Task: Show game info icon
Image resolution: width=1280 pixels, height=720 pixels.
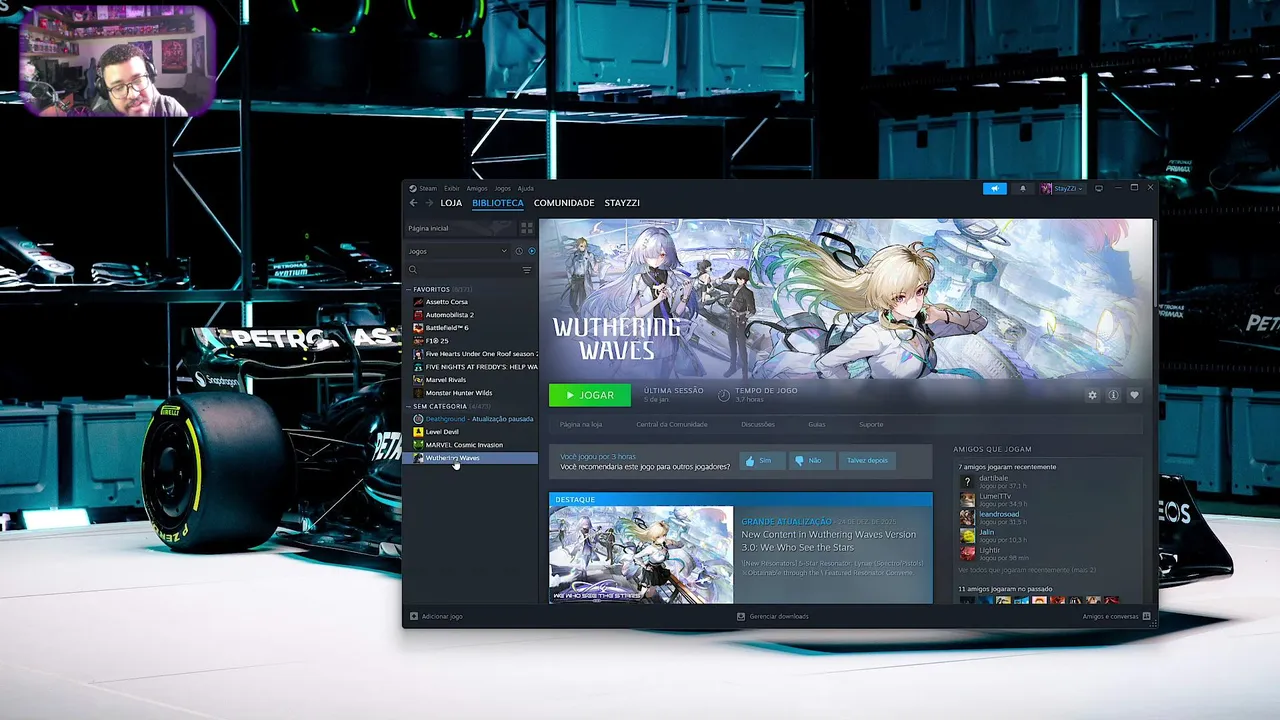Action: click(1113, 395)
